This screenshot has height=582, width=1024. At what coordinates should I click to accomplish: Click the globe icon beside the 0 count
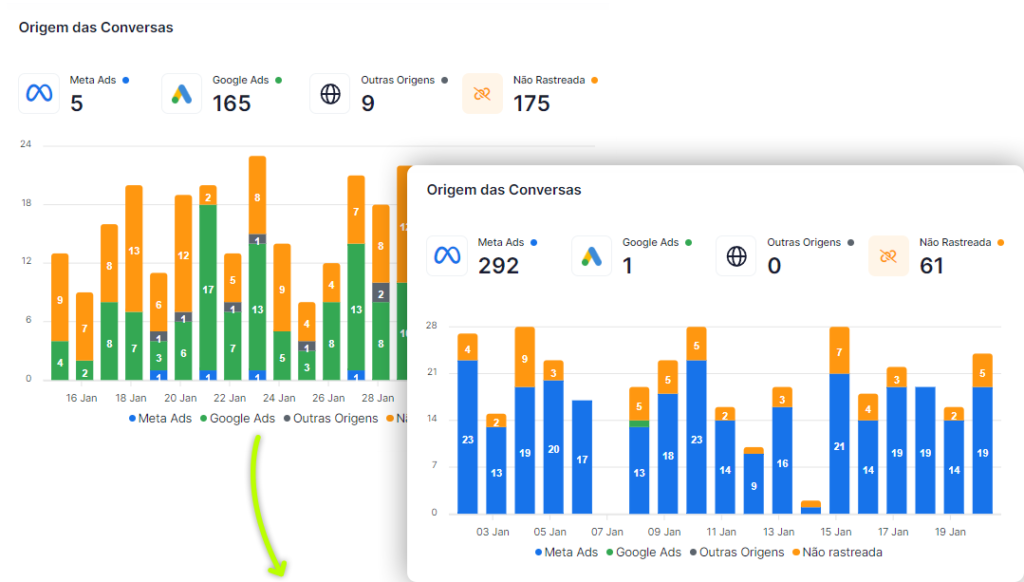736,256
